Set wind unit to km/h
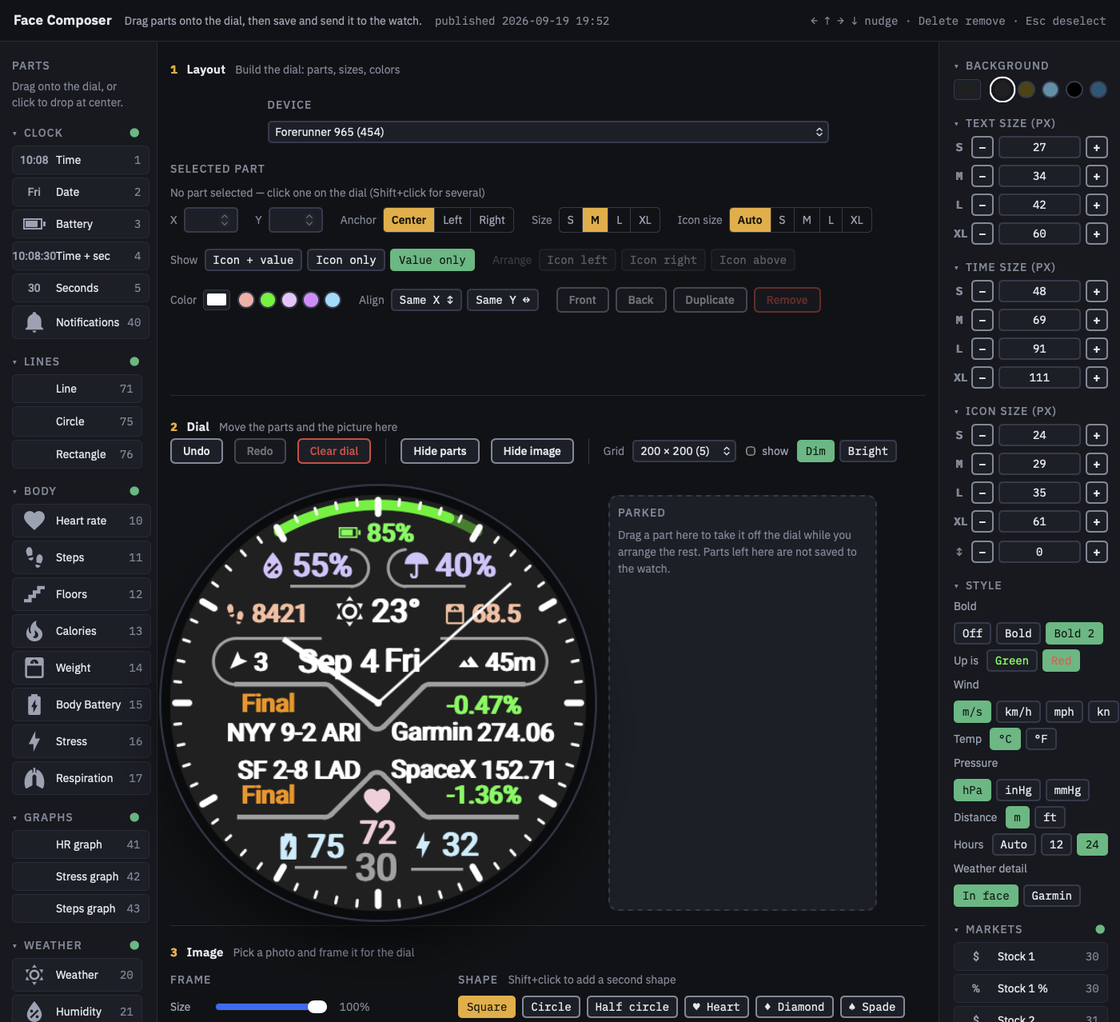1120x1022 pixels. pos(1018,712)
